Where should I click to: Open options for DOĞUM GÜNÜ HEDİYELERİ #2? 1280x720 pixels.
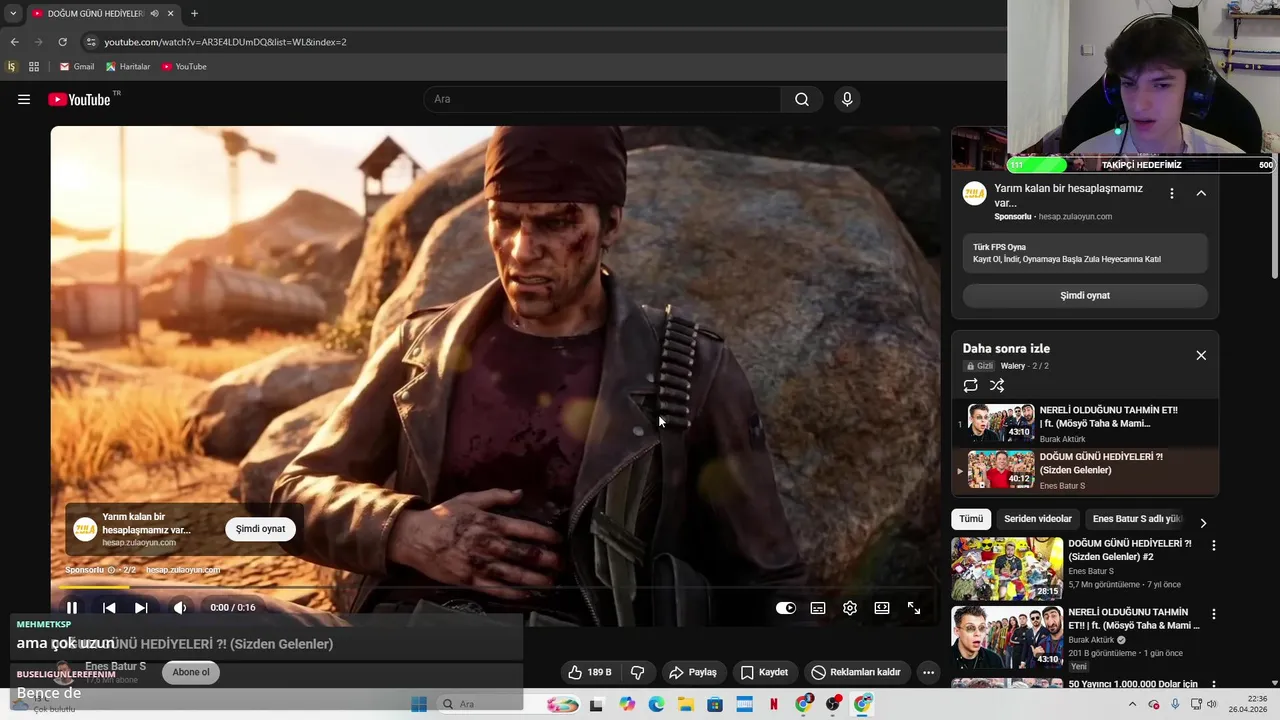[1214, 546]
